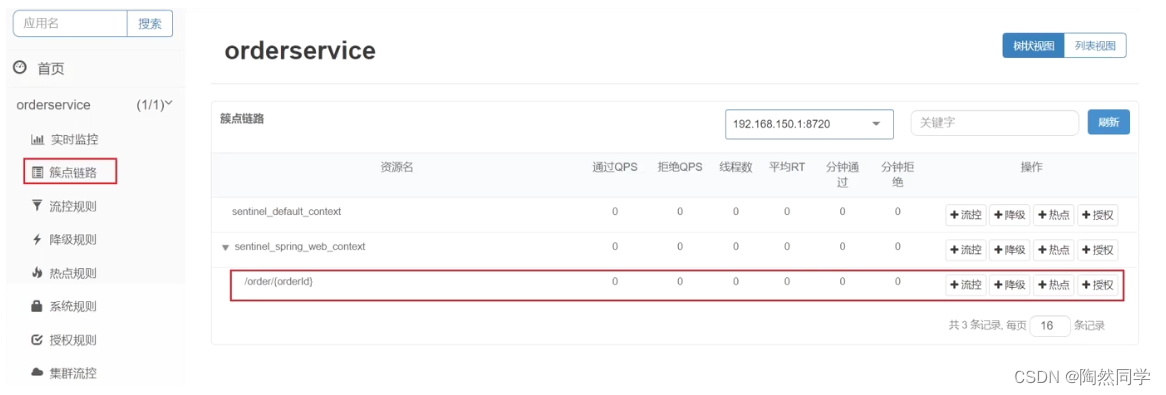Click the 首页 dashboard icon
1166x395 pixels.
click(20, 68)
